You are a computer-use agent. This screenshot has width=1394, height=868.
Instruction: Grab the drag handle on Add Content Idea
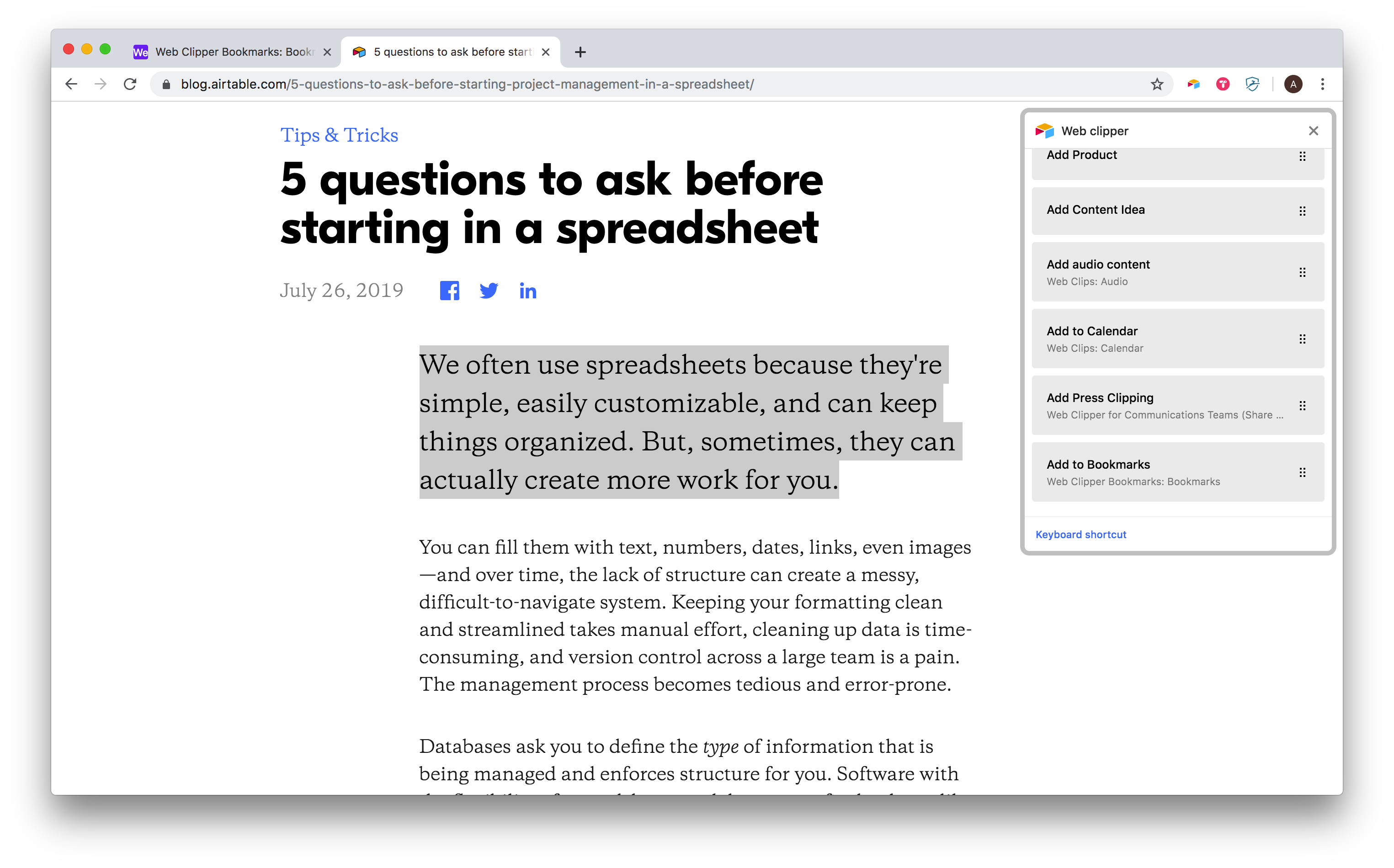click(1302, 211)
